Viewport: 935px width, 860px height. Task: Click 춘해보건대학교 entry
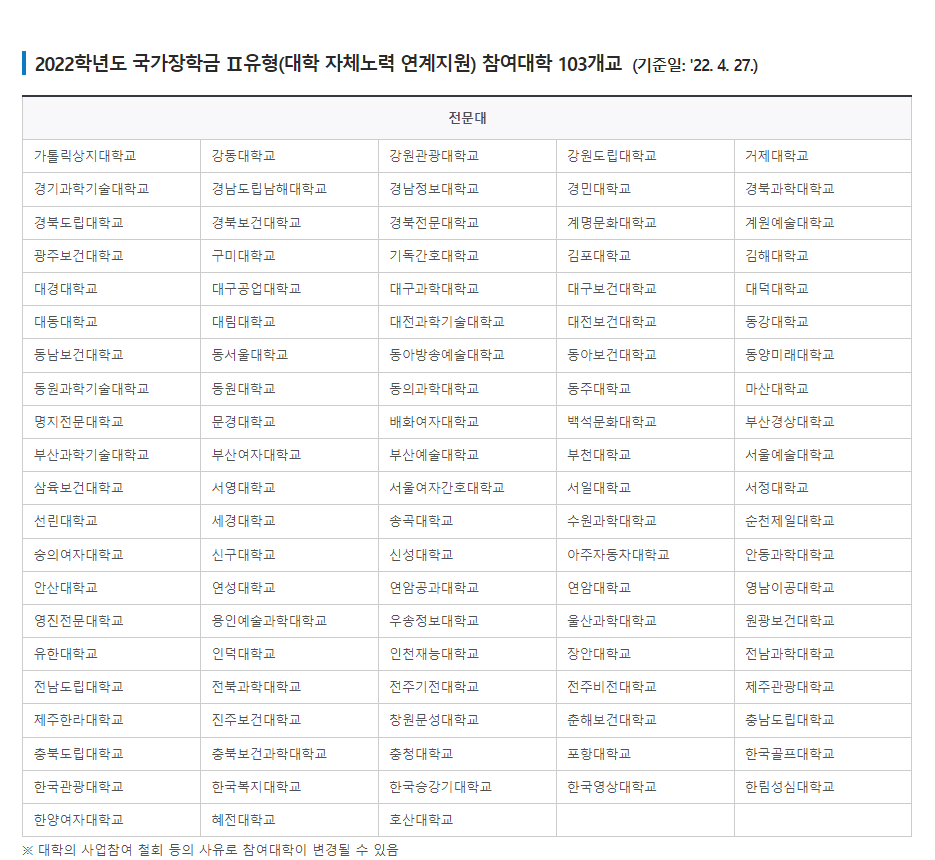tap(645, 720)
